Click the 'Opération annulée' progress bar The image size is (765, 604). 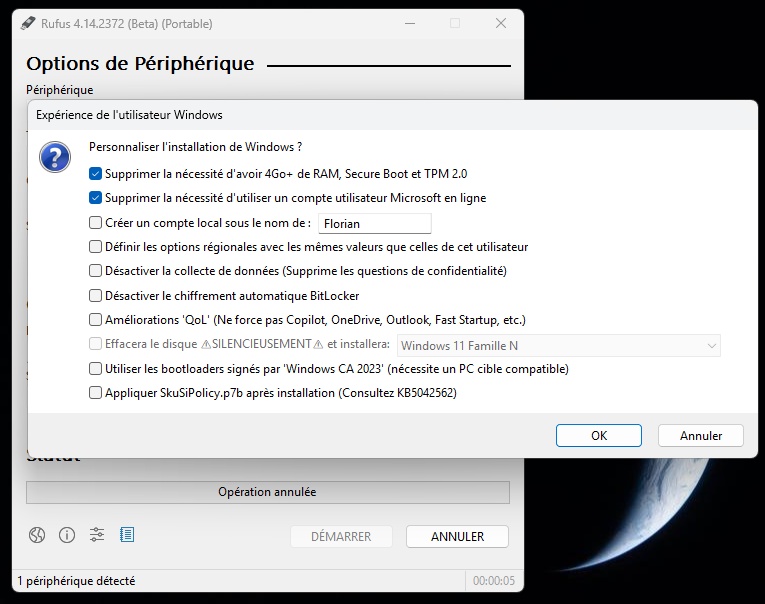(x=267, y=492)
